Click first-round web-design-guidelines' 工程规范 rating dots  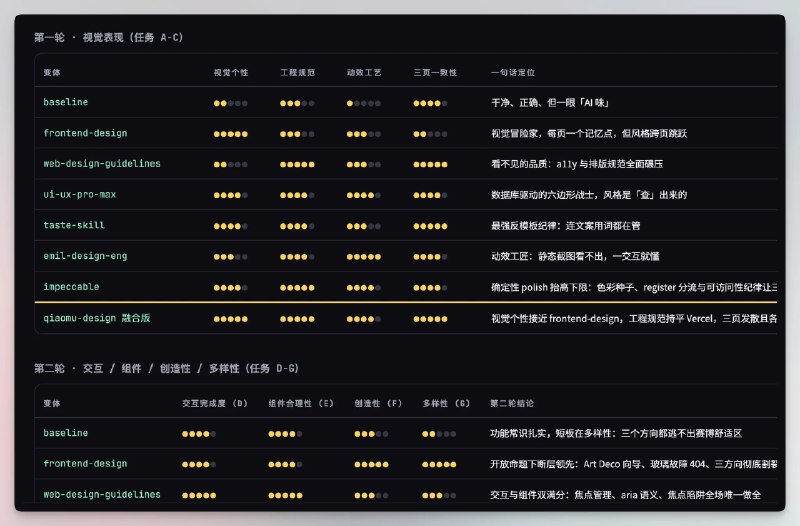click(297, 165)
